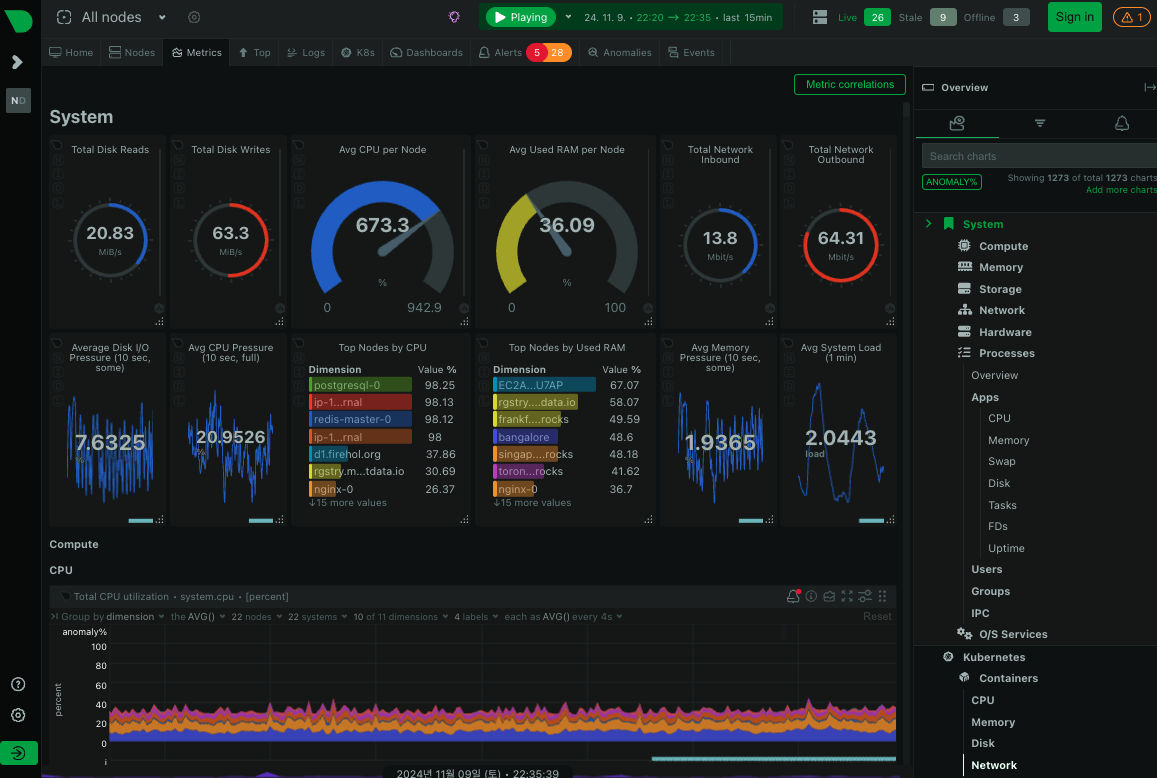Click the Add more charts link
The height and width of the screenshot is (778, 1157).
click(x=1121, y=190)
